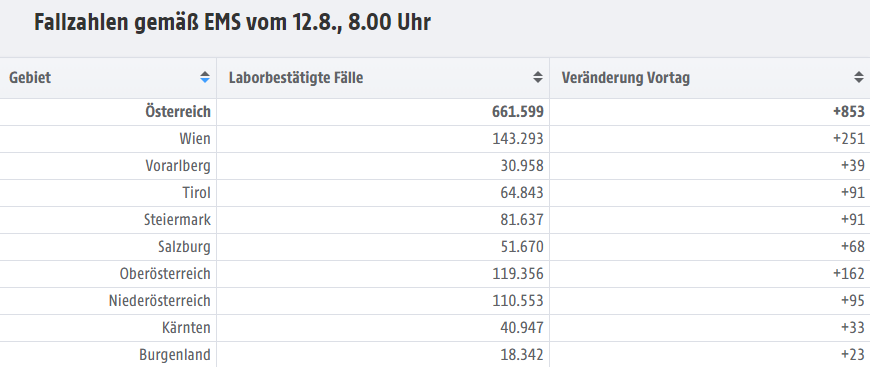Select the Oberösterreich row label
Viewport: 870px width, 367px height.
pyautogui.click(x=165, y=274)
